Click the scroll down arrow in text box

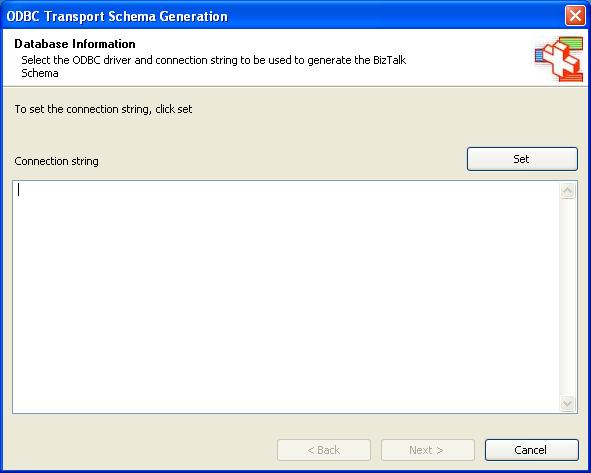[568, 404]
